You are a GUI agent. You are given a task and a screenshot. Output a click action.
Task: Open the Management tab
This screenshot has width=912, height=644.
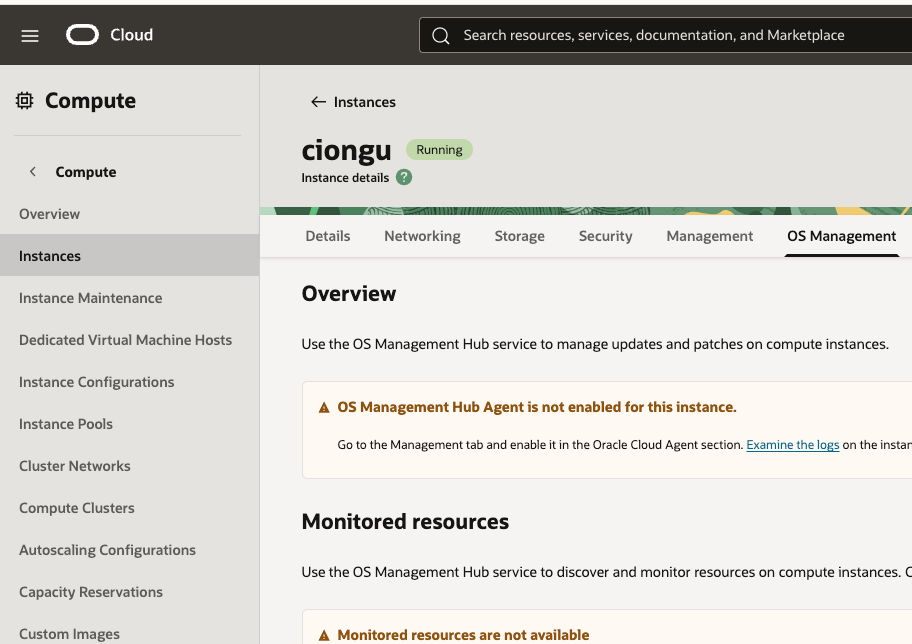click(709, 236)
